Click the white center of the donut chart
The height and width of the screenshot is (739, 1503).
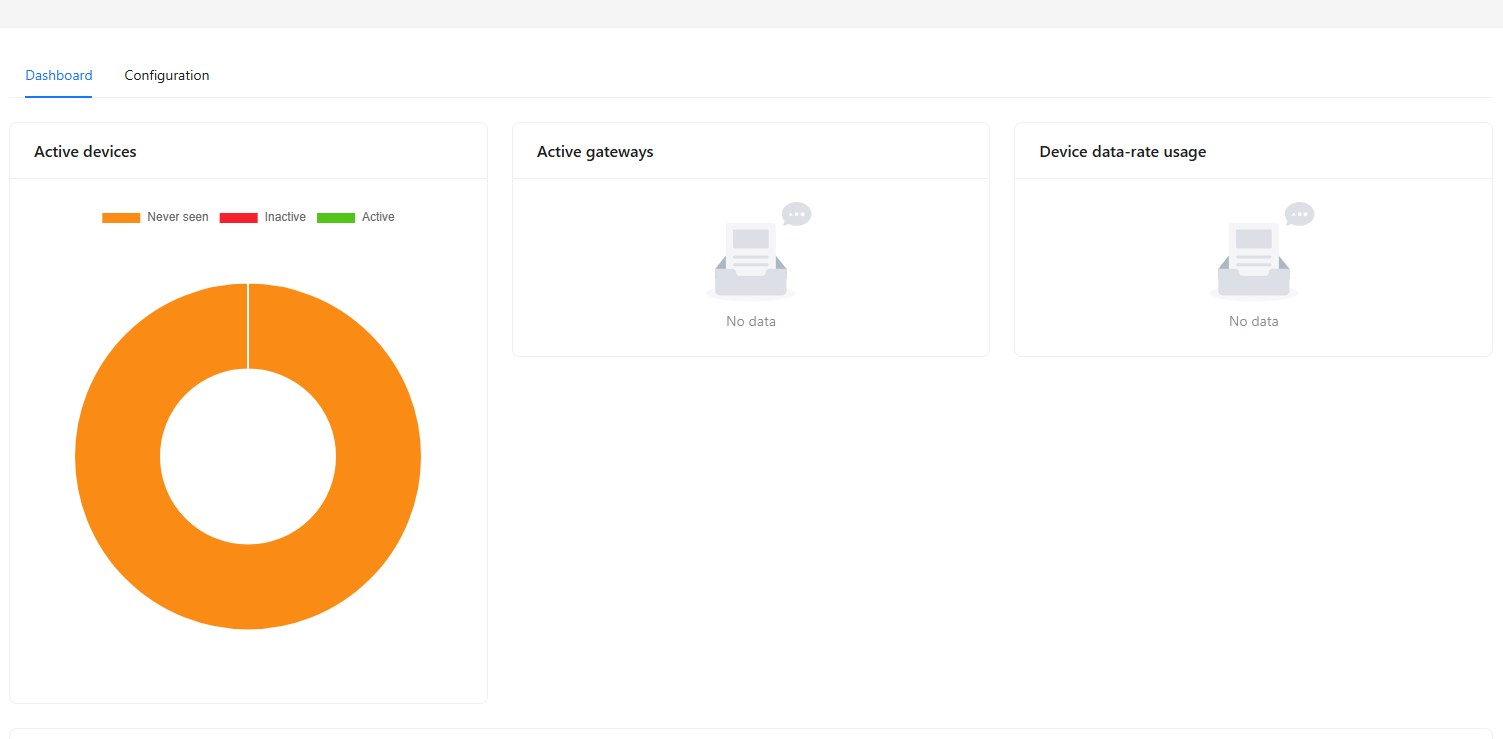click(248, 456)
